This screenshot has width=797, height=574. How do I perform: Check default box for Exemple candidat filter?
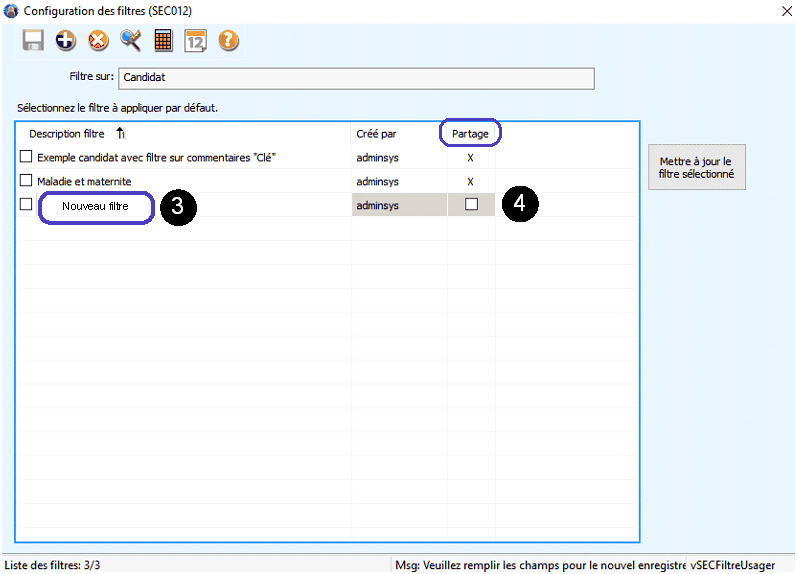pyautogui.click(x=26, y=157)
